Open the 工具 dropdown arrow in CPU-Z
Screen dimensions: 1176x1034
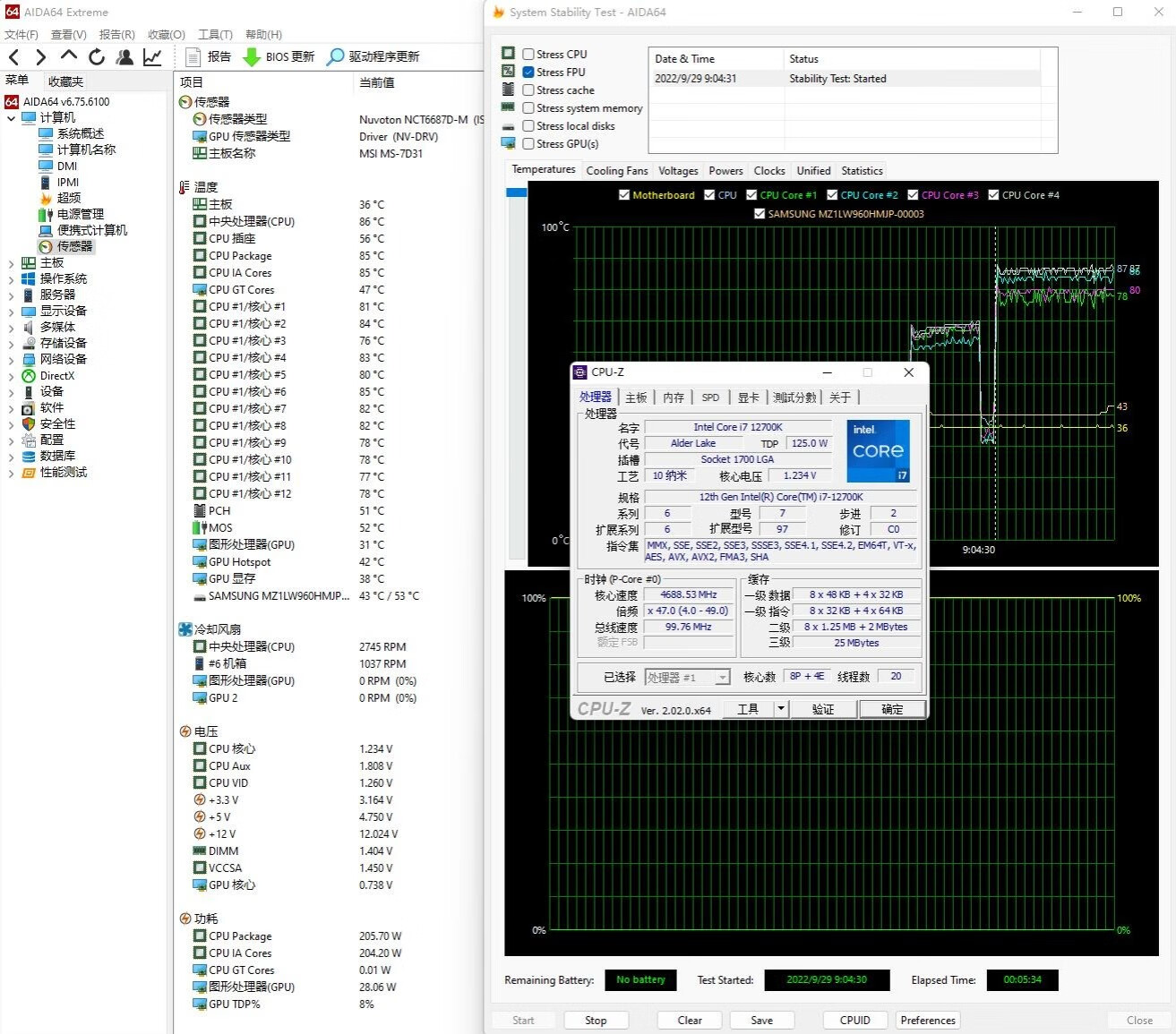(781, 709)
